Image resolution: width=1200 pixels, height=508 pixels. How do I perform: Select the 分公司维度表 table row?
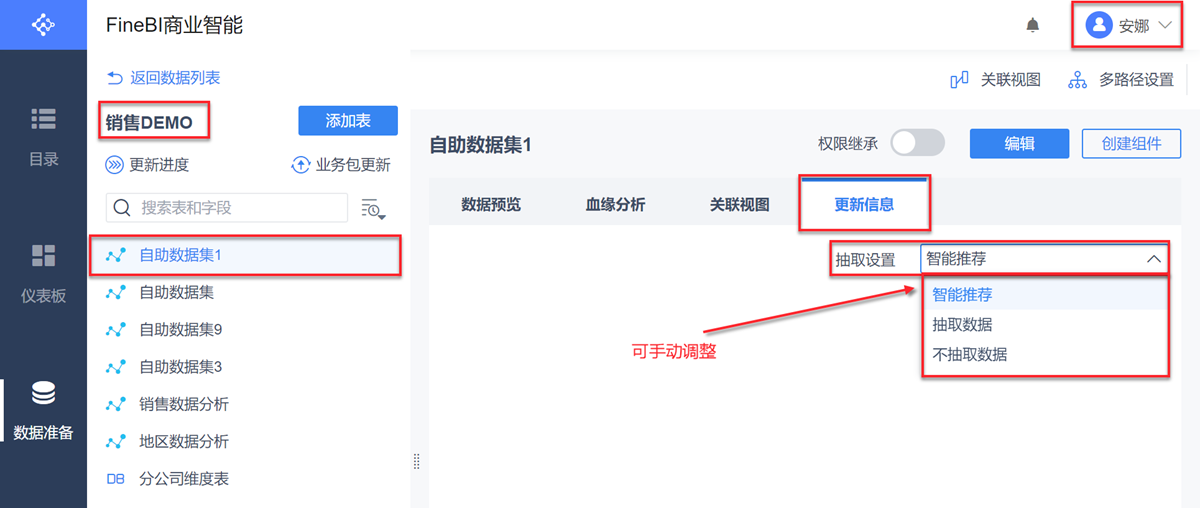[249, 479]
